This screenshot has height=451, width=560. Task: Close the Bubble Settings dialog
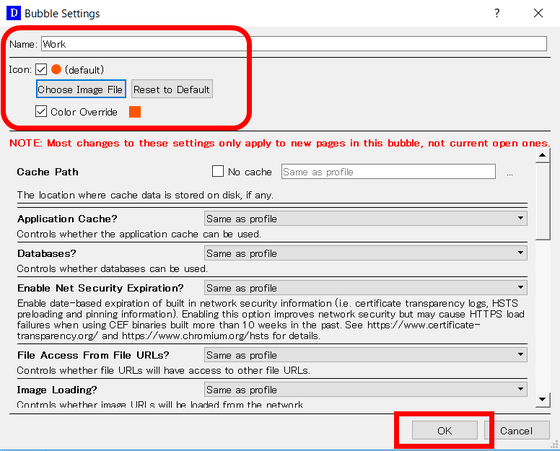point(538,13)
